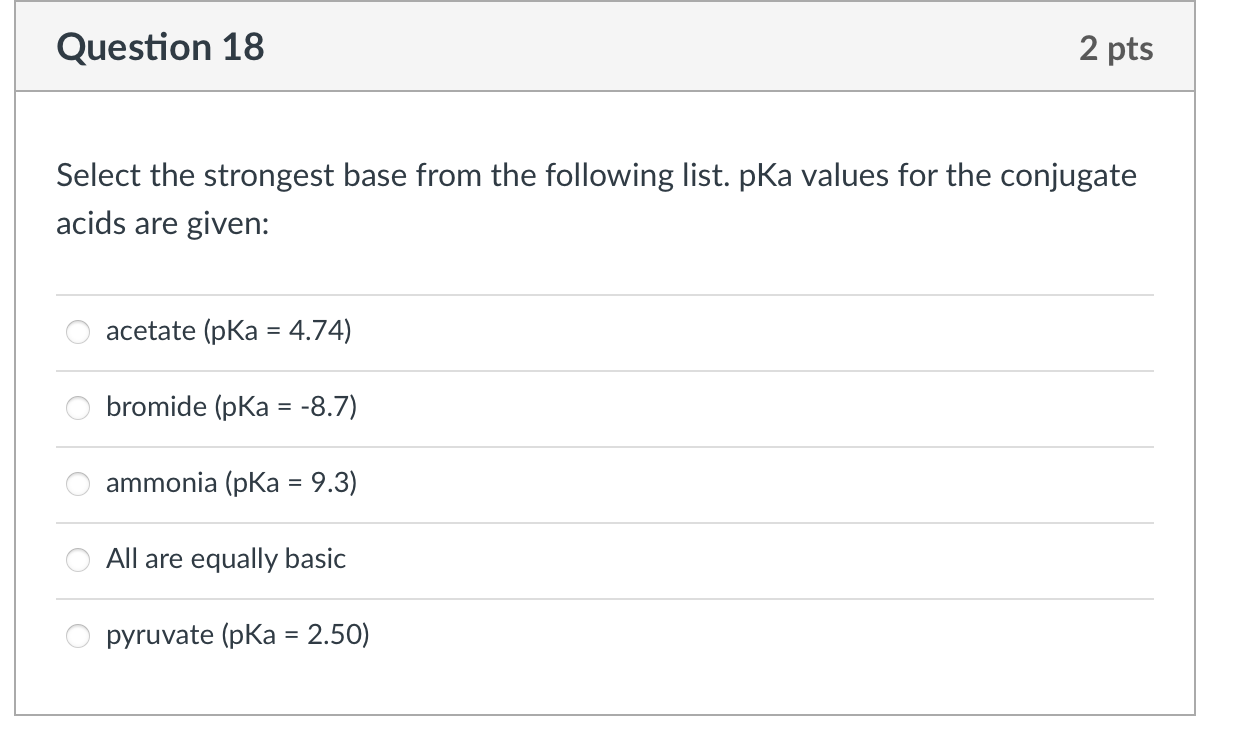1256x744 pixels.
Task: Select the acetate radio button
Action: [78, 332]
